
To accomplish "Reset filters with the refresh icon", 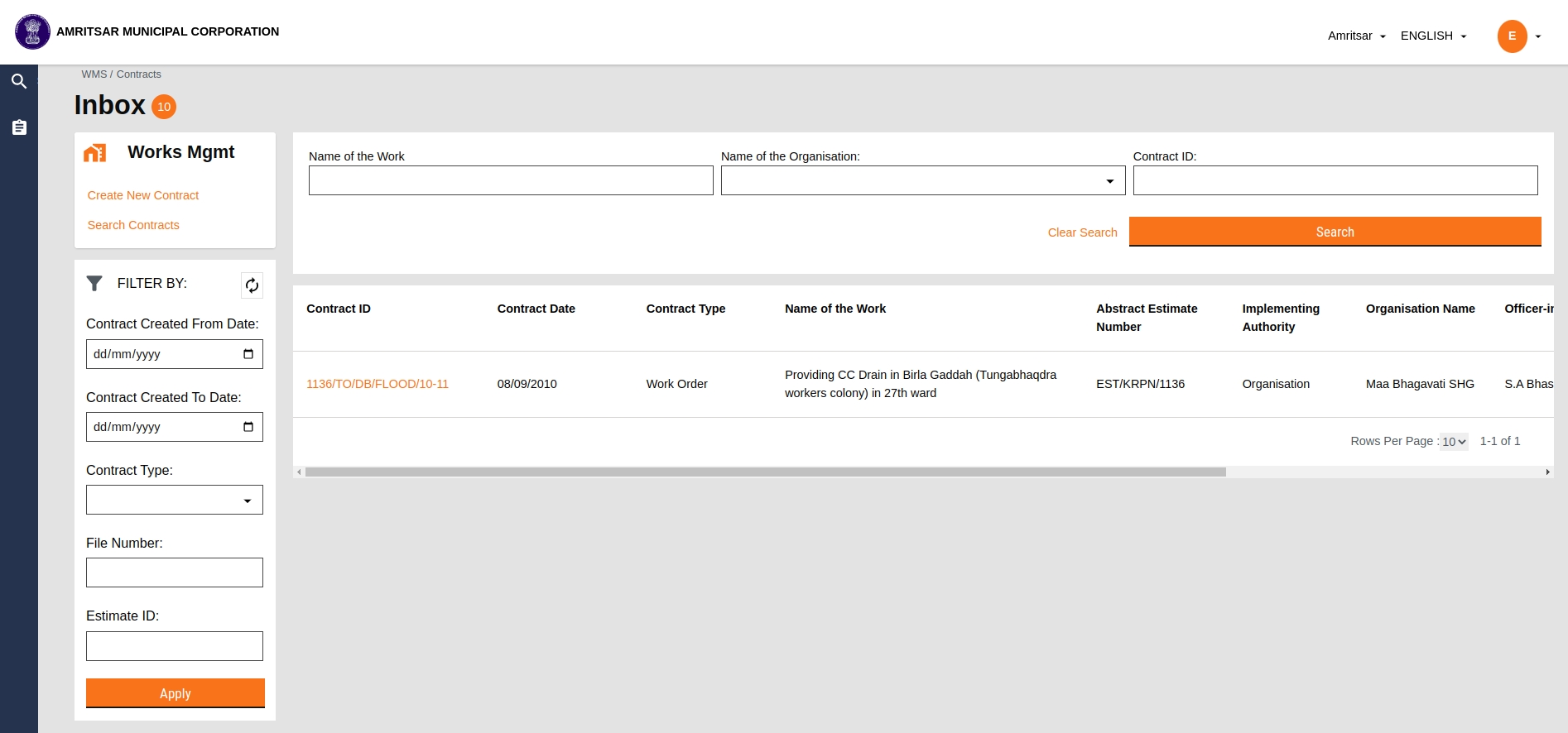I will click(x=252, y=285).
